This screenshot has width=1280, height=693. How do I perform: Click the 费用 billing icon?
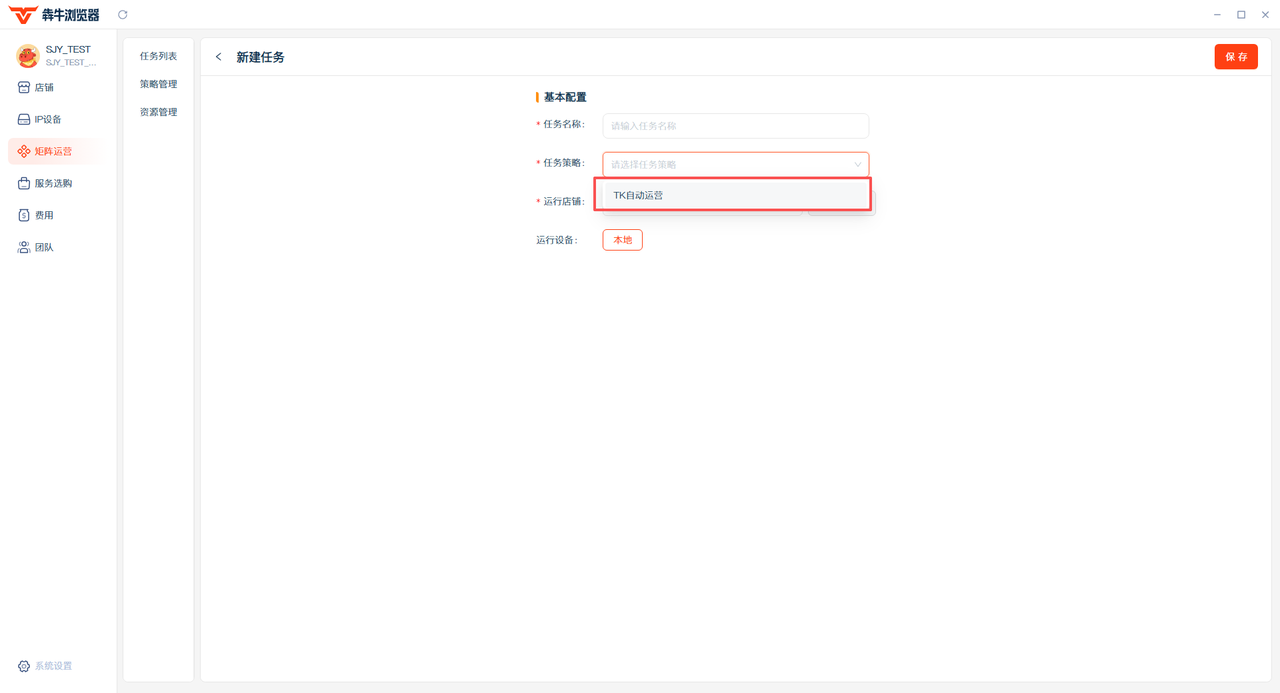24,215
